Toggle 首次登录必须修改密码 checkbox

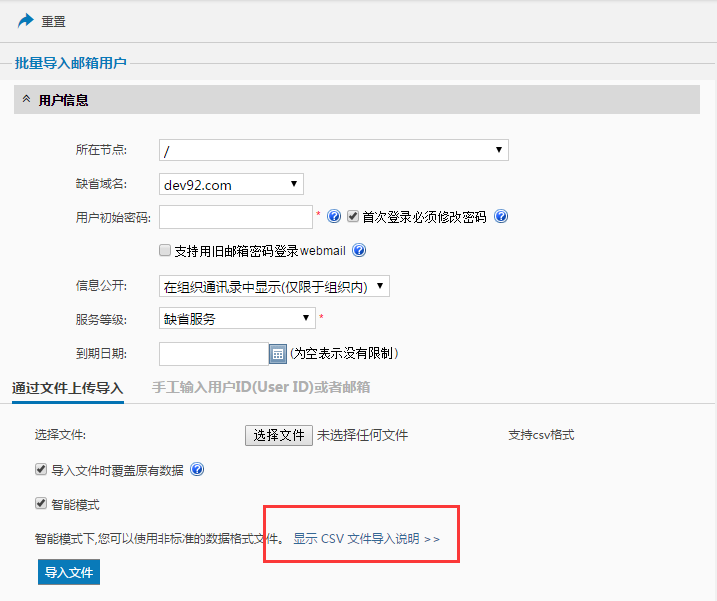pos(353,217)
